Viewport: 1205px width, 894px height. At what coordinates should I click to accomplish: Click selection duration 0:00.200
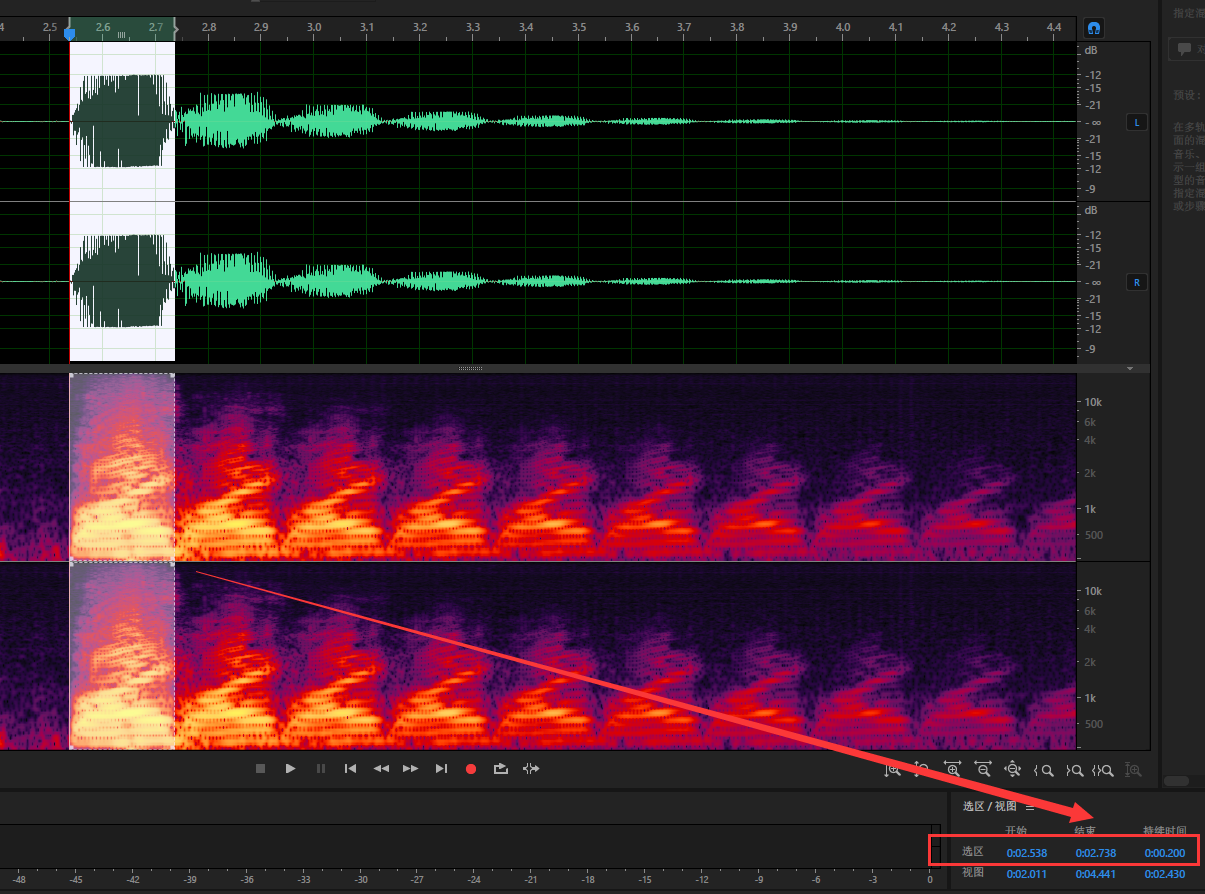[1165, 853]
